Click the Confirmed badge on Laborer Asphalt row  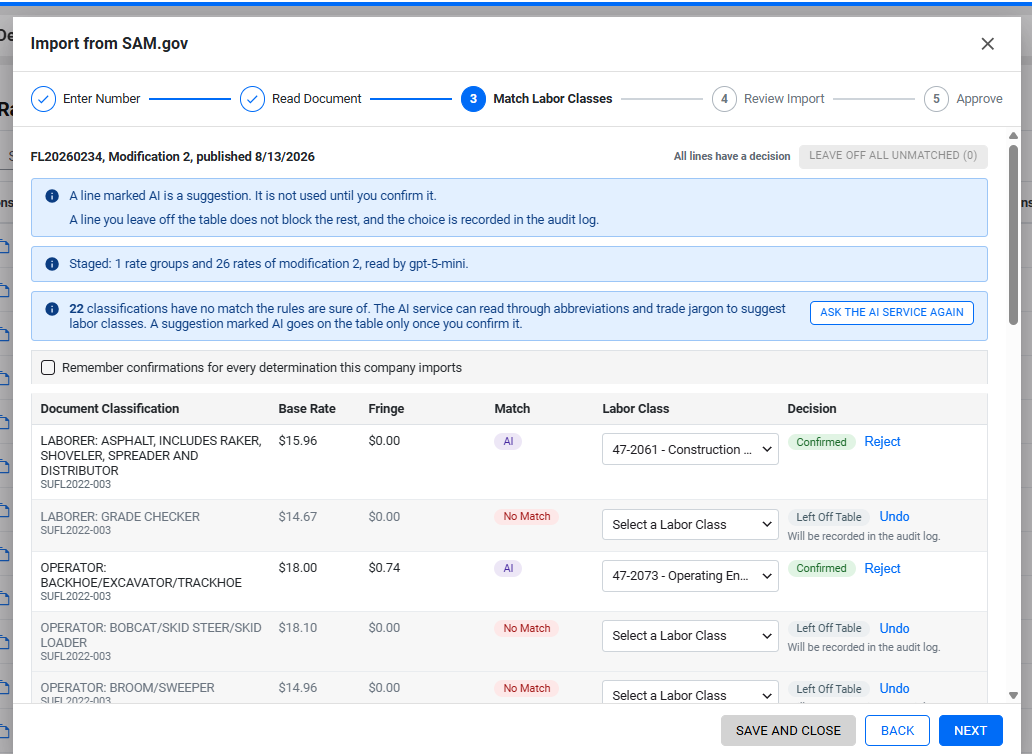click(x=821, y=442)
